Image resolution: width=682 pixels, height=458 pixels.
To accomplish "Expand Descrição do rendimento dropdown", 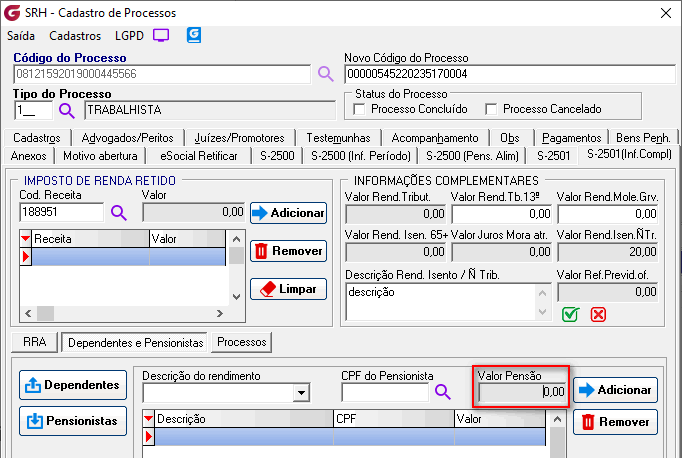I will (x=301, y=393).
